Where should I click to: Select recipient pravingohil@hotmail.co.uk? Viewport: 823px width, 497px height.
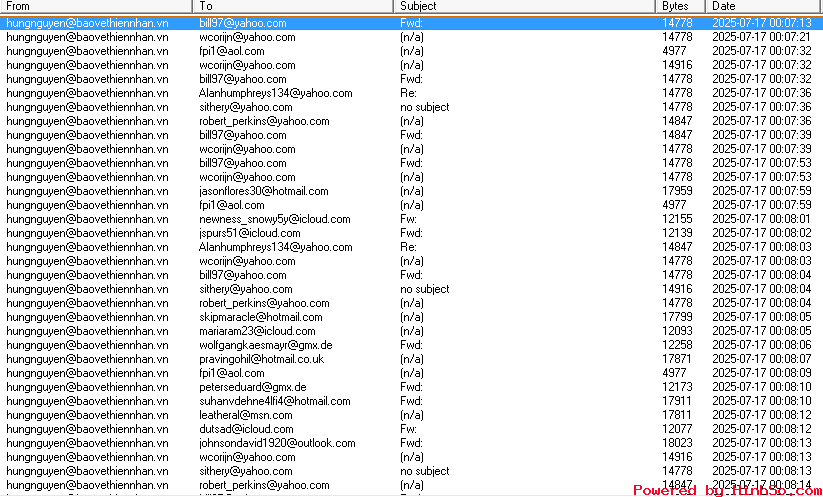coord(261,359)
